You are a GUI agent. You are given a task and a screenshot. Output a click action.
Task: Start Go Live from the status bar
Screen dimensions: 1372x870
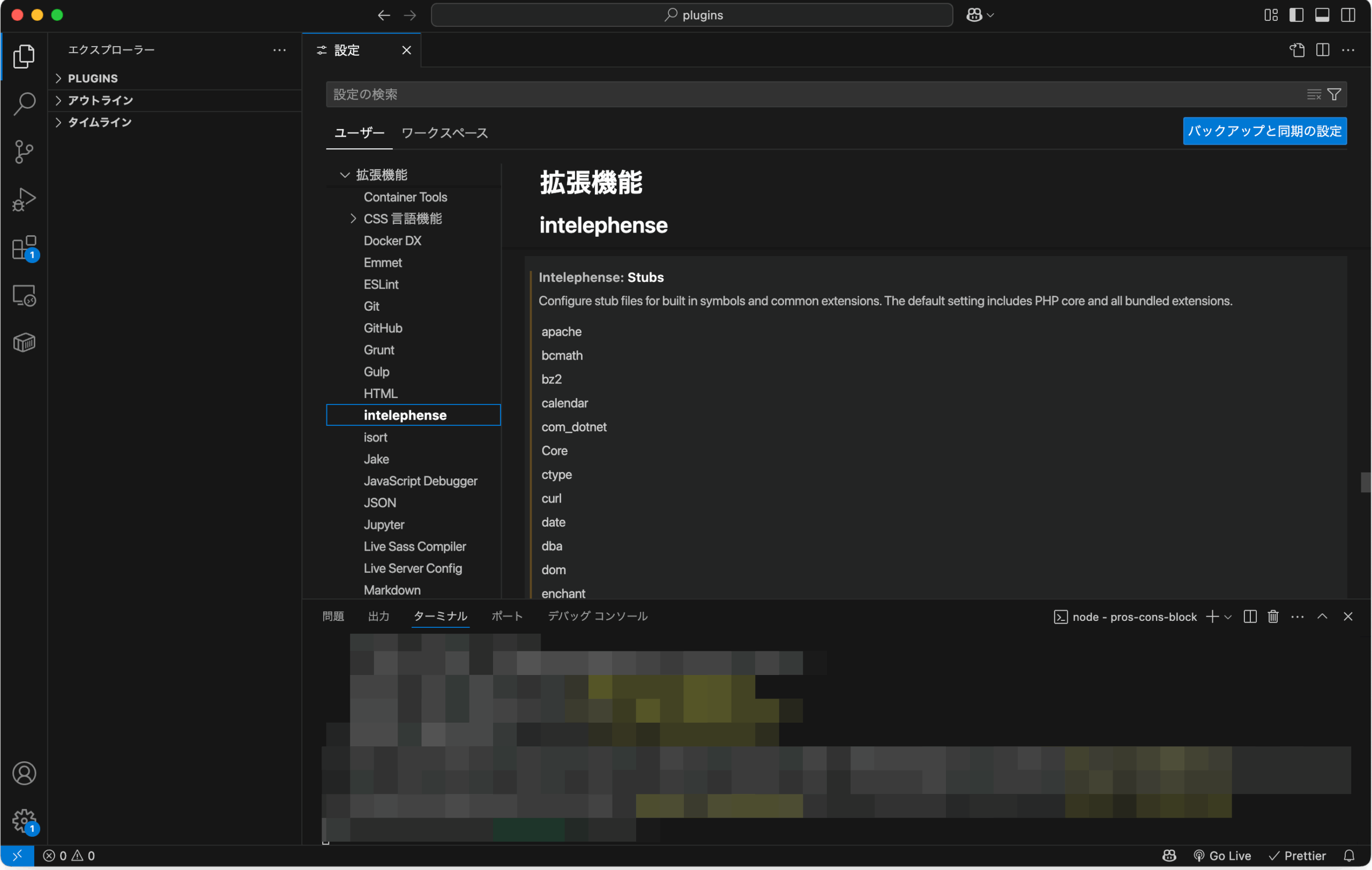tap(1221, 855)
